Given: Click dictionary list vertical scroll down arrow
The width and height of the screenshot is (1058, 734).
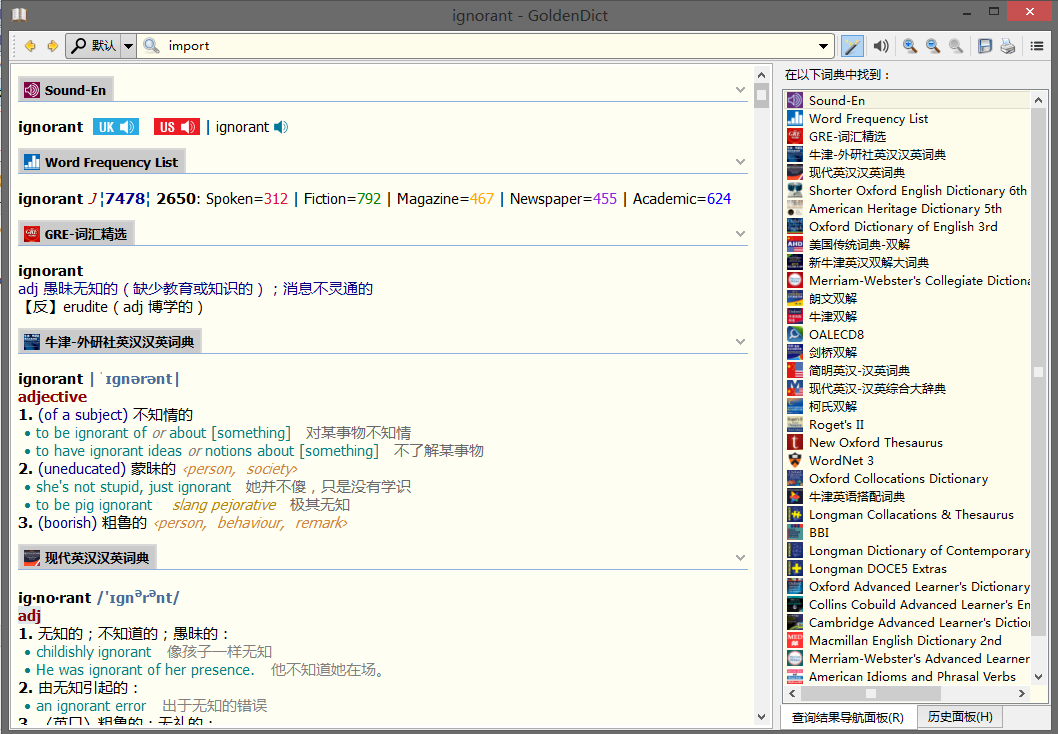Looking at the screenshot, I should point(1038,676).
